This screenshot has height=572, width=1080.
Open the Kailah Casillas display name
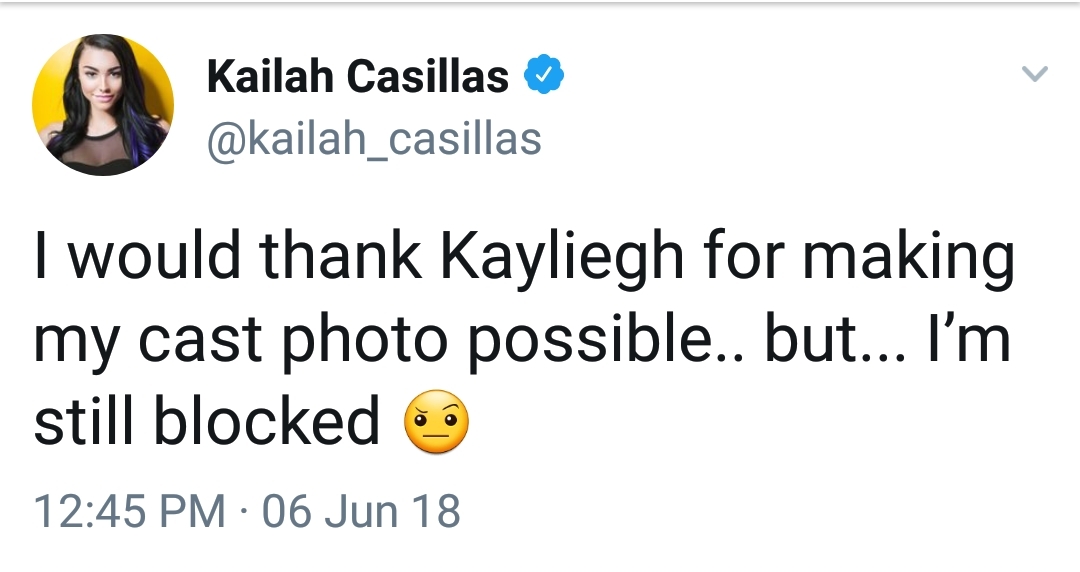click(357, 75)
